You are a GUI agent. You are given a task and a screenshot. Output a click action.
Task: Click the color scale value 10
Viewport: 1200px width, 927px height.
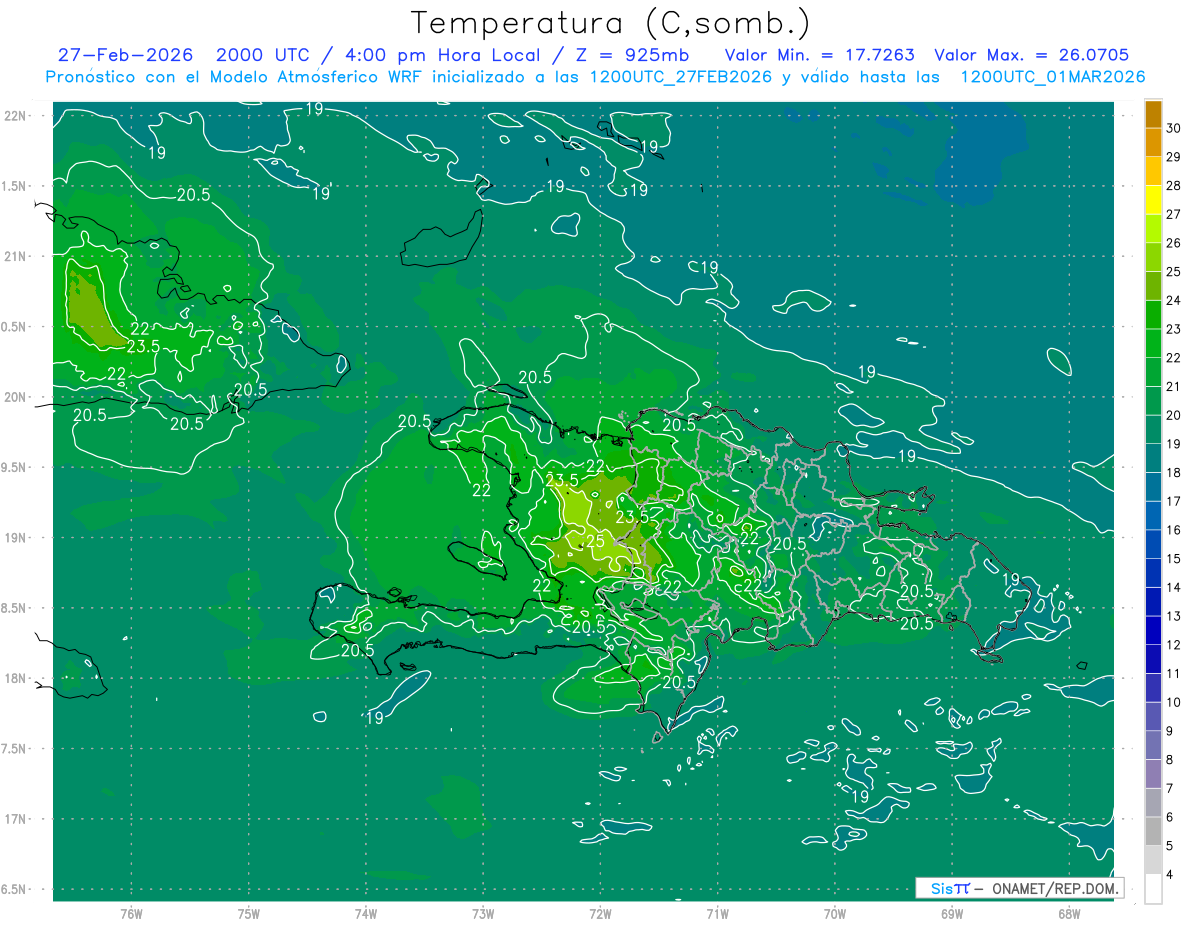[x=1175, y=702]
